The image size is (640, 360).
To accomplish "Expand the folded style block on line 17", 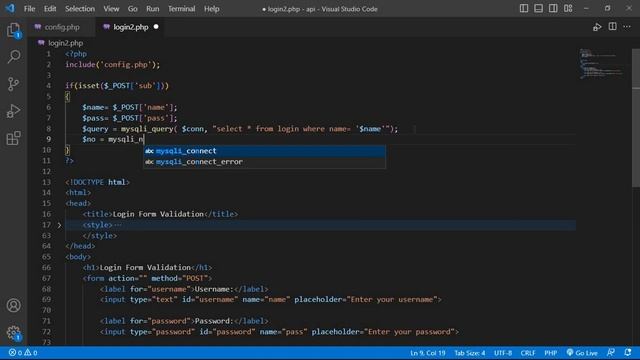I will 59,225.
